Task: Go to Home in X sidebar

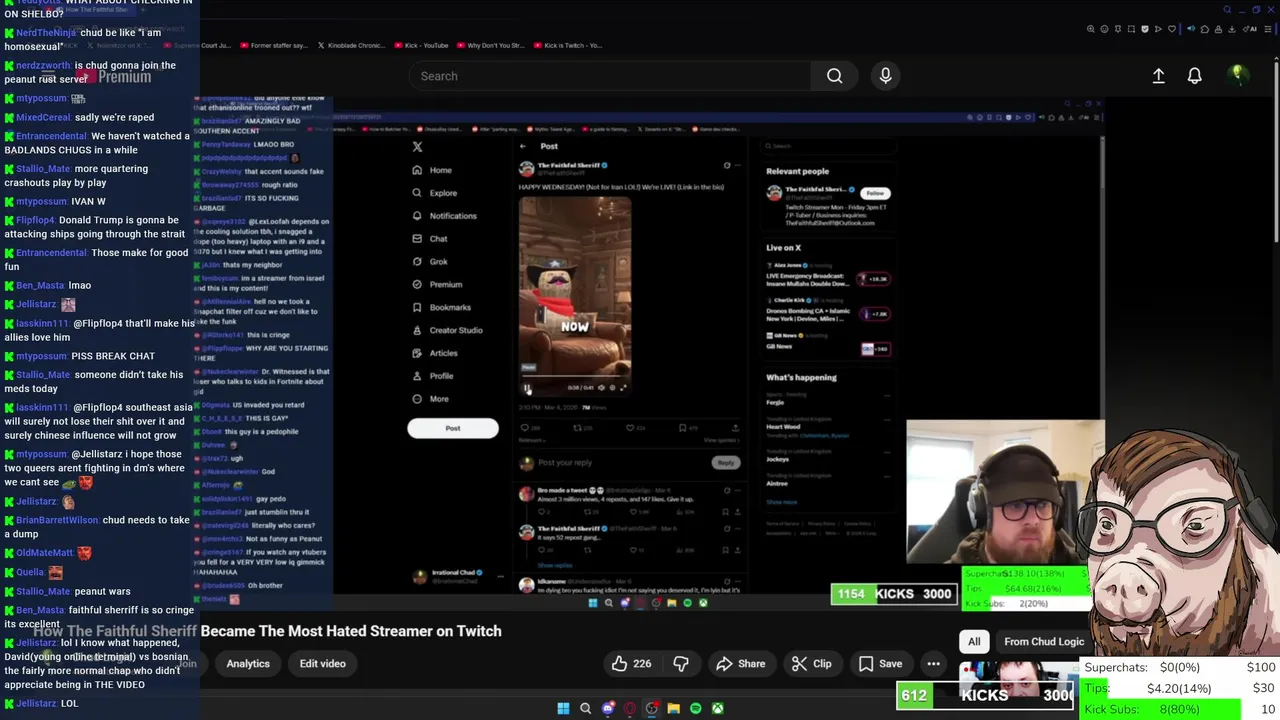Action: (x=432, y=170)
